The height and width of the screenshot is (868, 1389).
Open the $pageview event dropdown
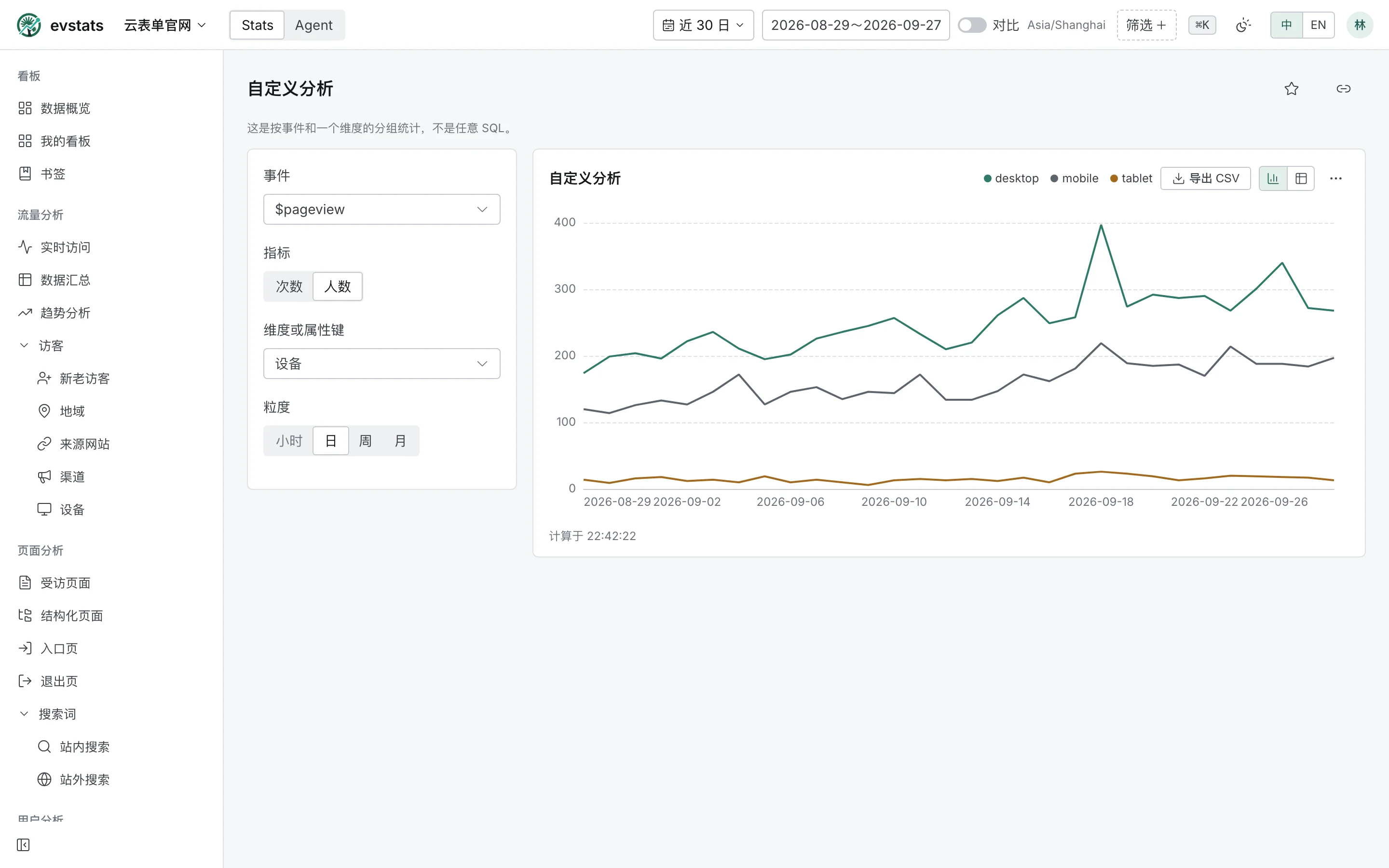[381, 210]
